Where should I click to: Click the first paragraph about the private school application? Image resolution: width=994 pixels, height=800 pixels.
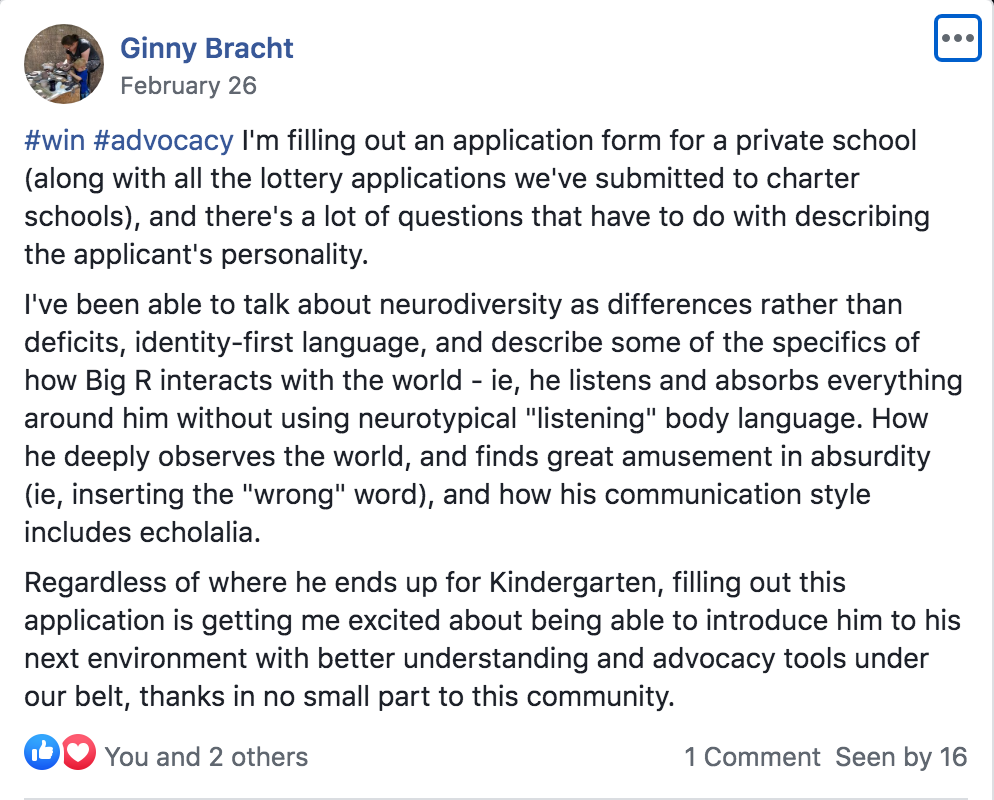pyautogui.click(x=477, y=197)
